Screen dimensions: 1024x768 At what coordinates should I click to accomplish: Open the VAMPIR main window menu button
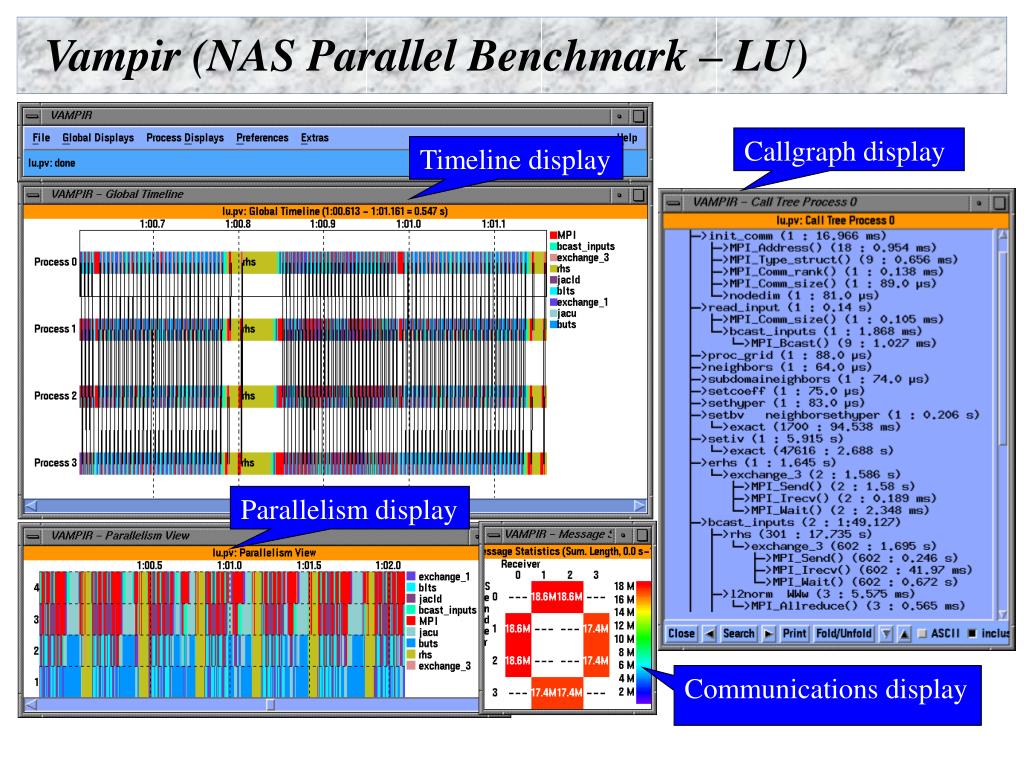tap(32, 116)
